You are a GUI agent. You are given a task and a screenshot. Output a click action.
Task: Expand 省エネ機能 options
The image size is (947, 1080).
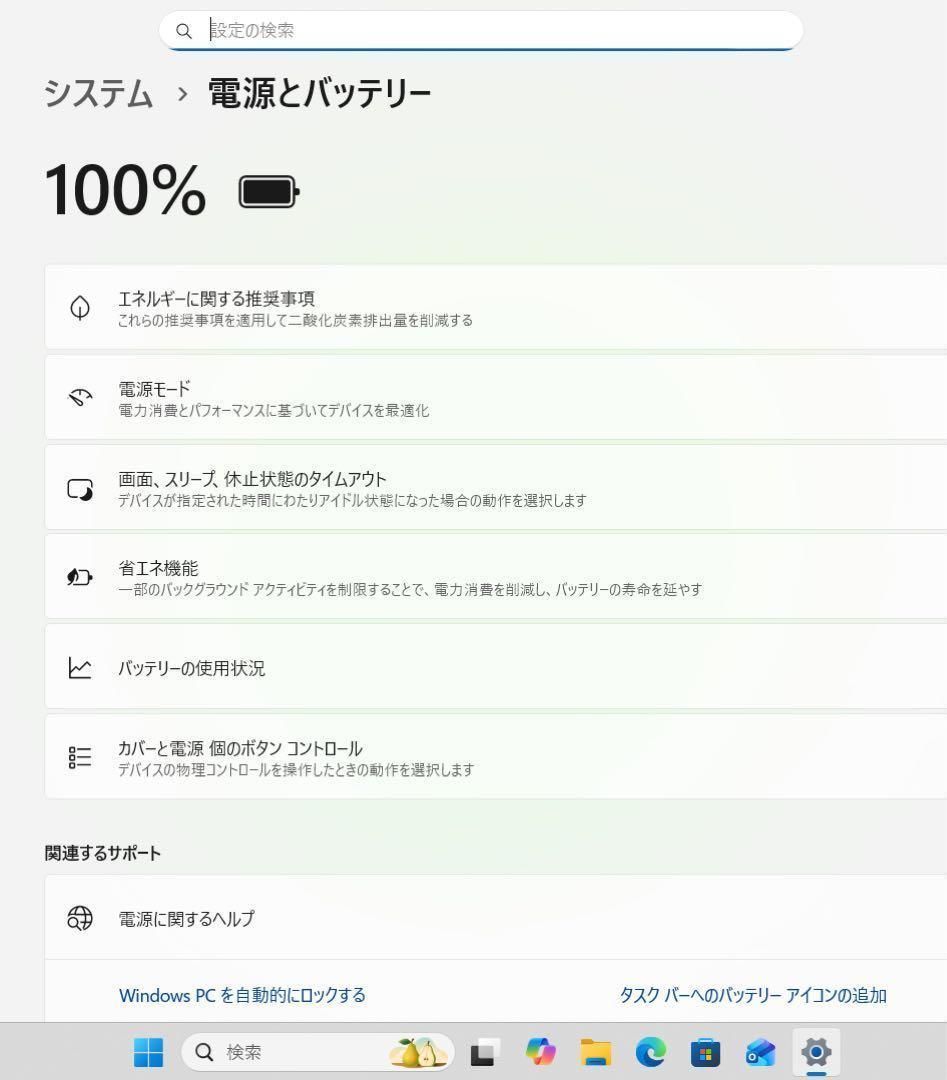(x=500, y=577)
